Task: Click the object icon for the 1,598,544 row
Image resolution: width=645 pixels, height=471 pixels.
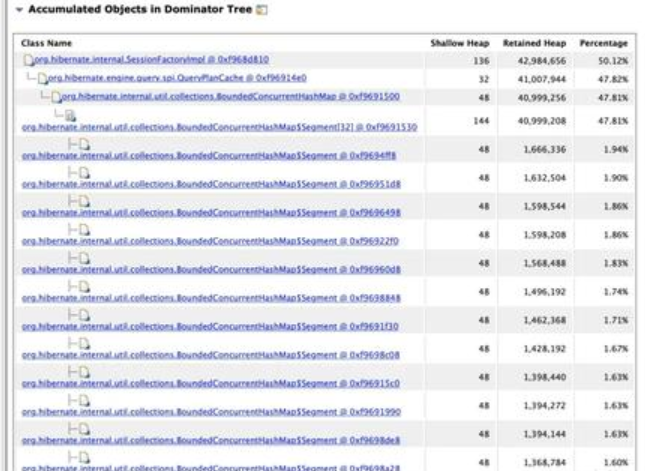Action: point(84,201)
